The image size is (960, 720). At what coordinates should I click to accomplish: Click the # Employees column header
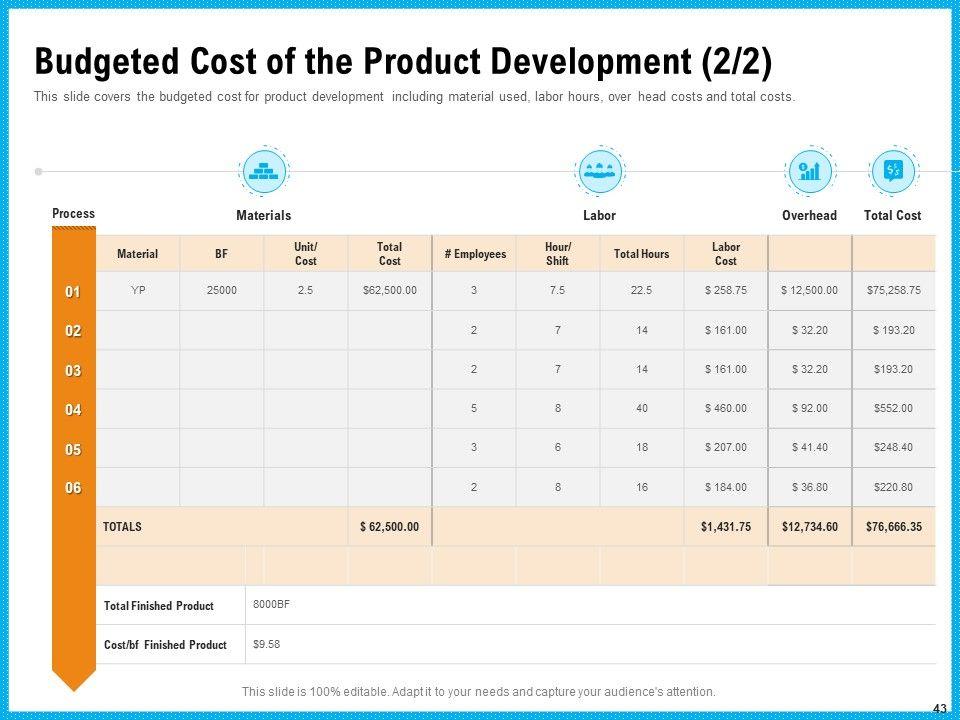pyautogui.click(x=475, y=254)
